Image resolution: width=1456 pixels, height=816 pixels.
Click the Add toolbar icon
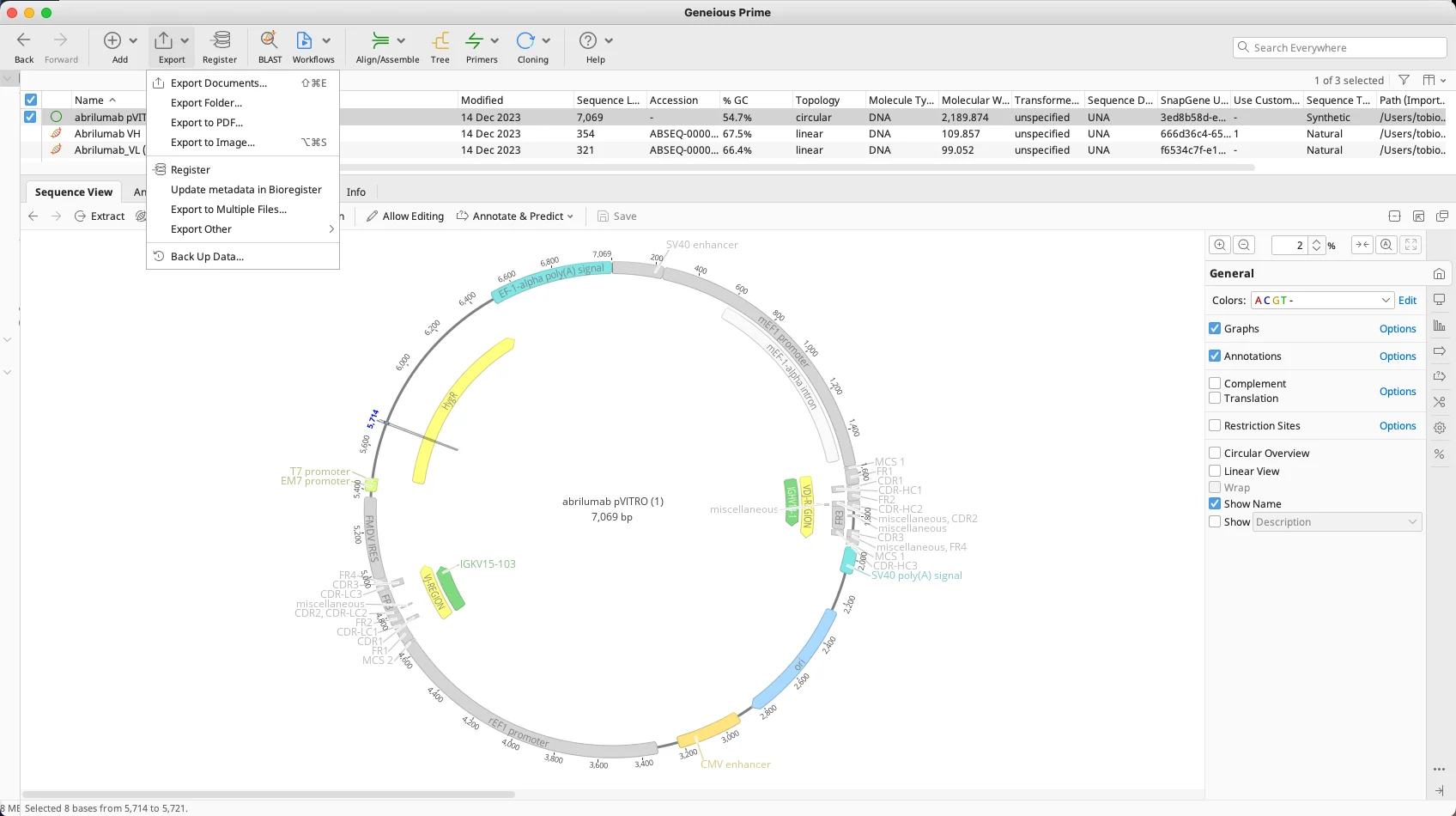112,40
